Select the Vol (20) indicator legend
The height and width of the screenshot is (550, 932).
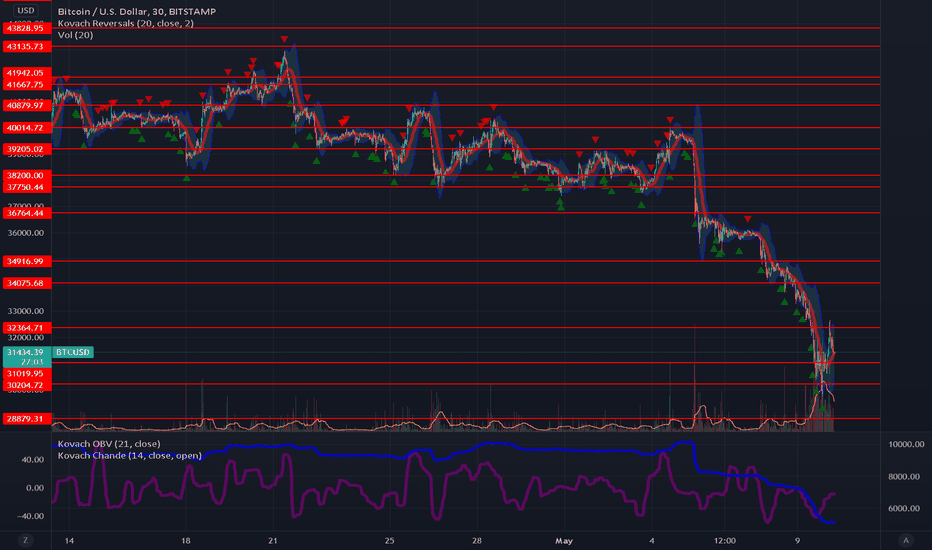coord(75,35)
